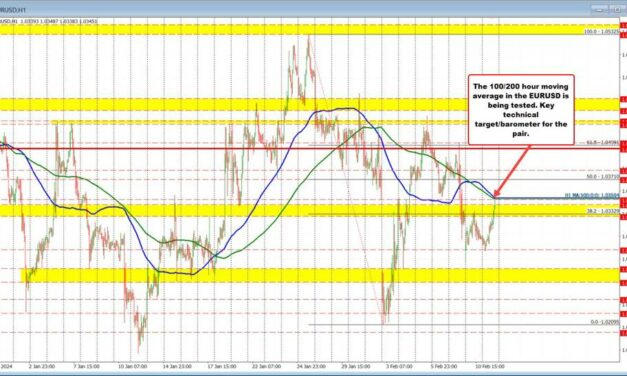Click the 10 Jan 07:00 time label

132,366
